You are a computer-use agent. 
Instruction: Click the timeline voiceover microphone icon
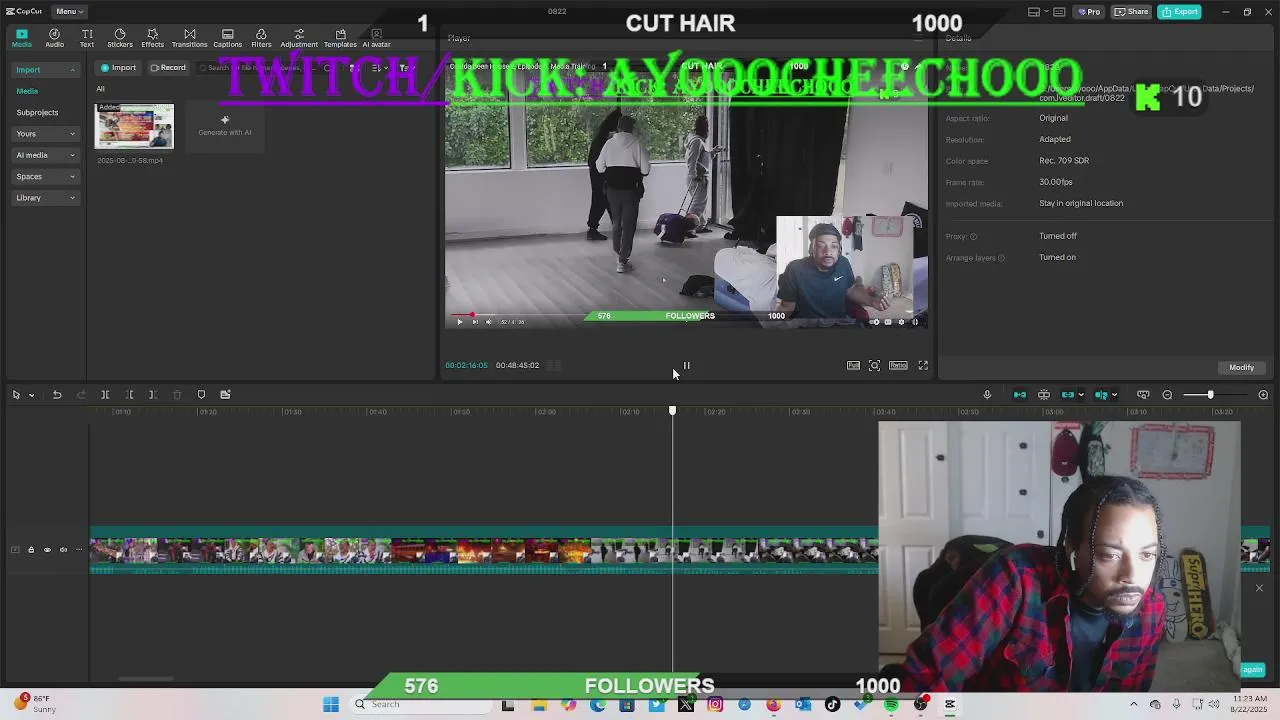pos(987,395)
